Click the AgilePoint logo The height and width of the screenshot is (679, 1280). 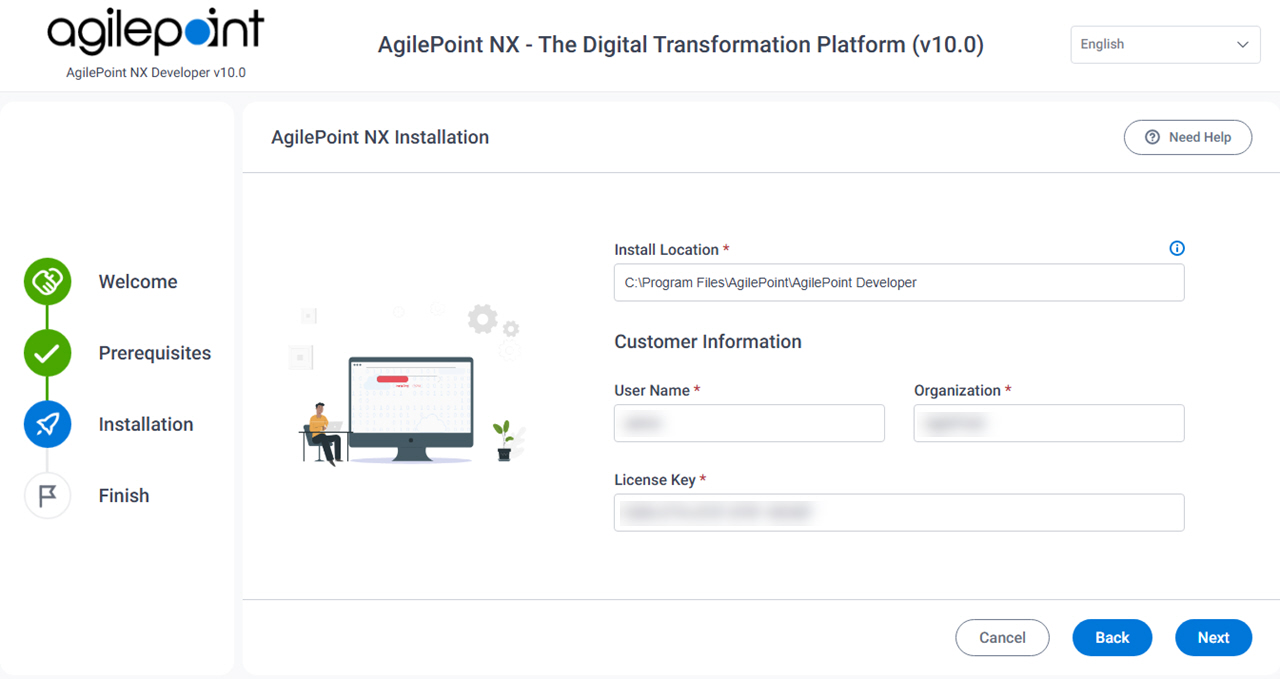pos(156,31)
